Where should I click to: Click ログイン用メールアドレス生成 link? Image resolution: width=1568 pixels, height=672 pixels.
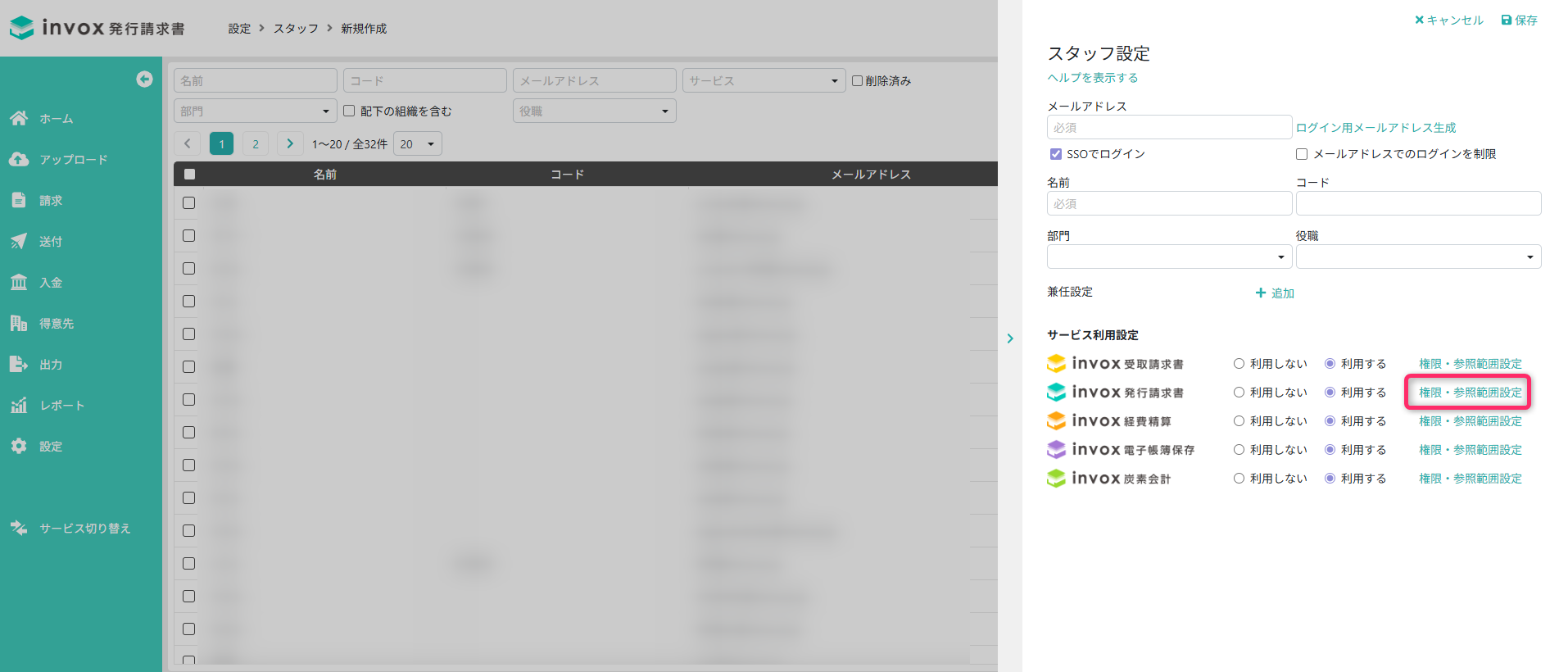click(x=1376, y=127)
